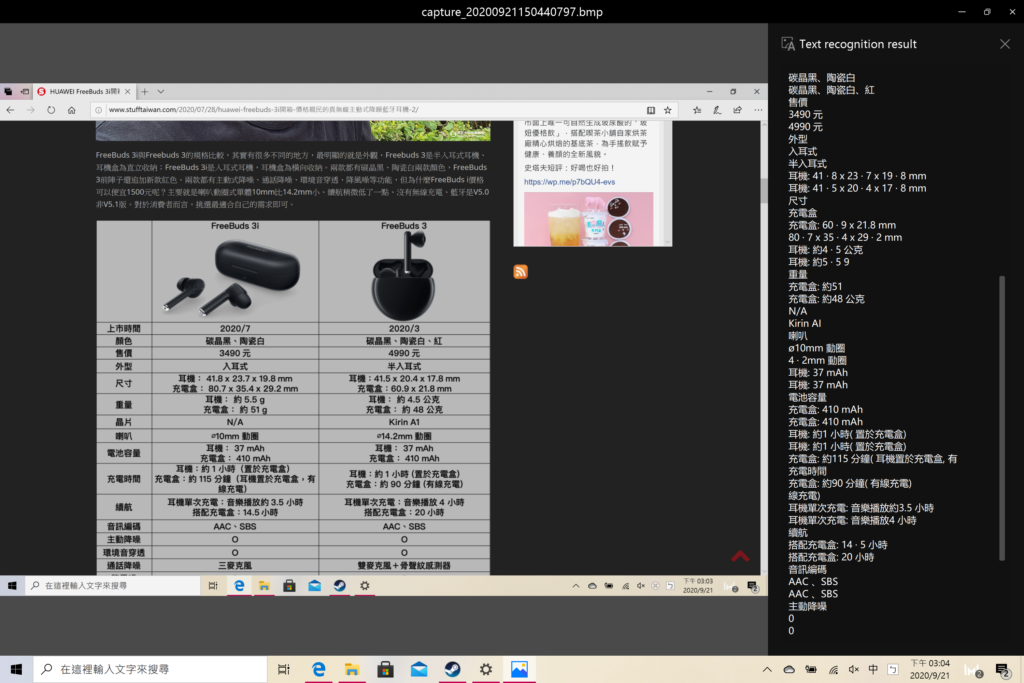Select the recognized line "充電盒: 約48 公克"

point(826,299)
